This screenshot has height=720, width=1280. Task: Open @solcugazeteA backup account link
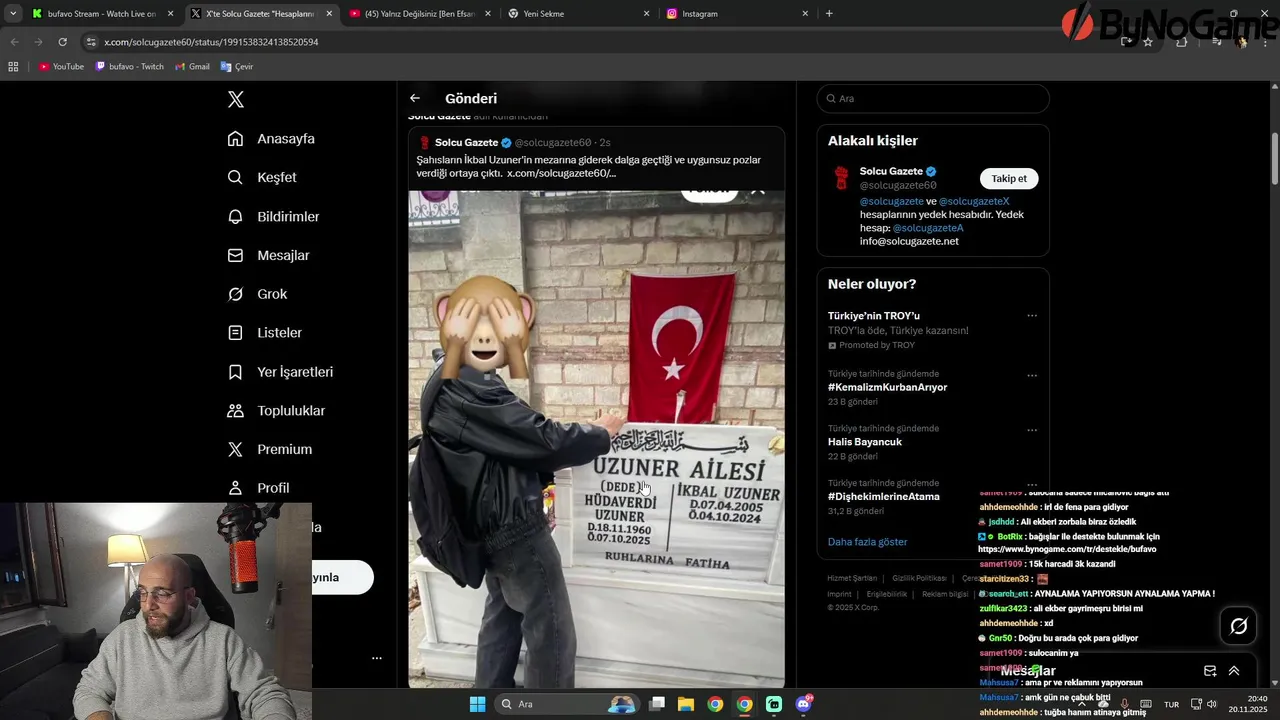tap(928, 228)
